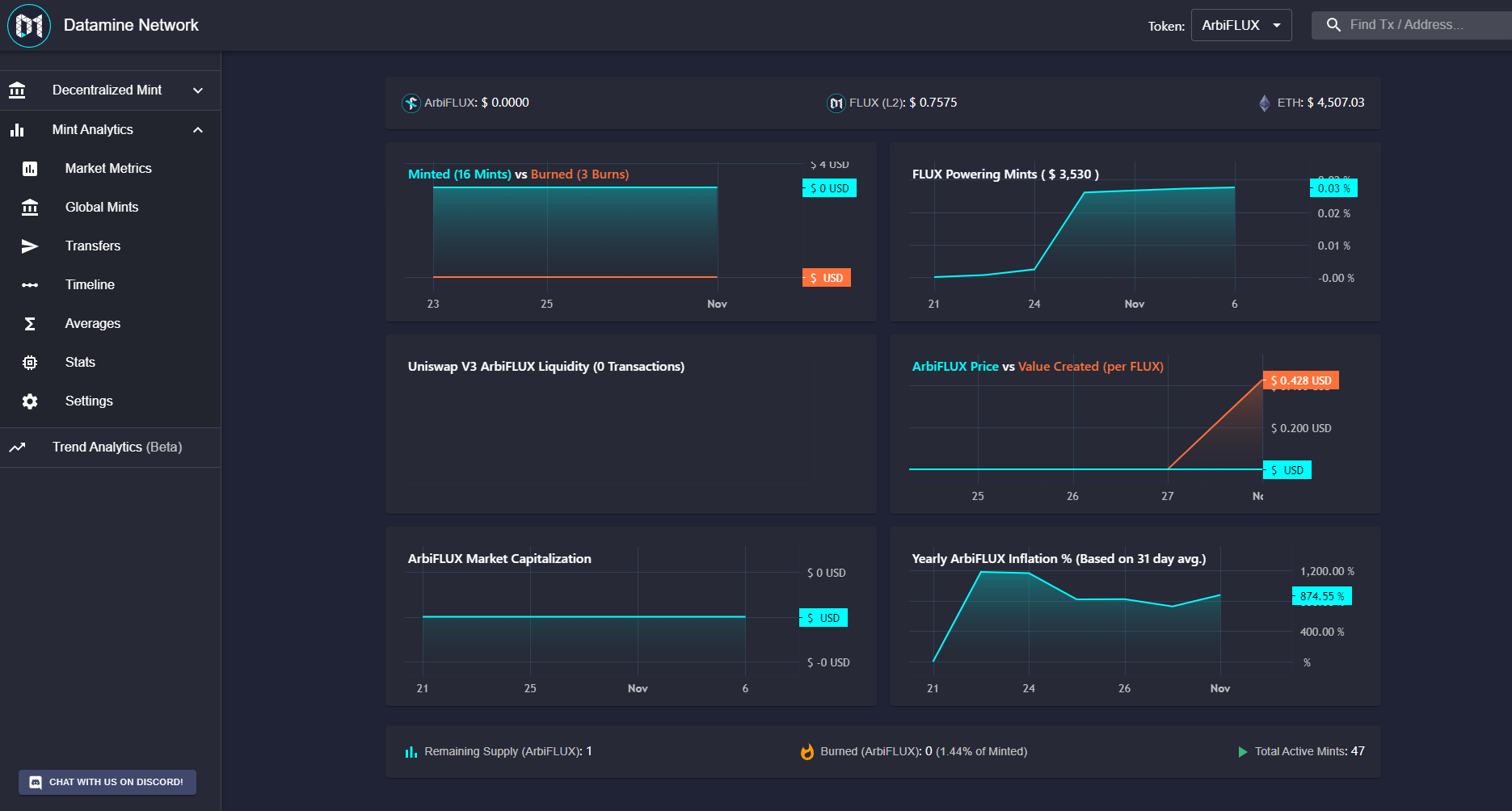
Task: Click the search magnifier icon
Action: (x=1333, y=25)
